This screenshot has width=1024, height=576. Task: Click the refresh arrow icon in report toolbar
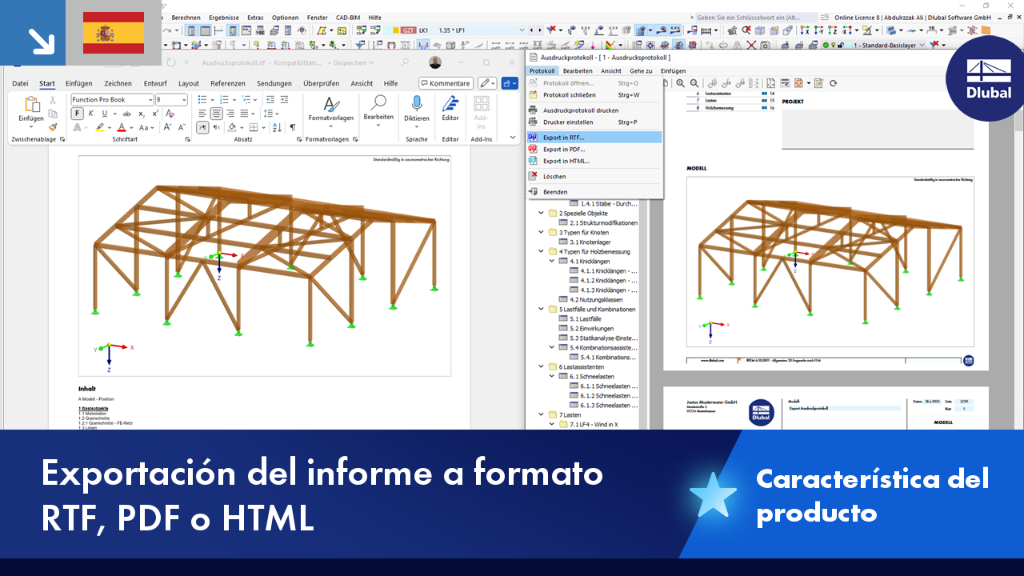point(833,83)
